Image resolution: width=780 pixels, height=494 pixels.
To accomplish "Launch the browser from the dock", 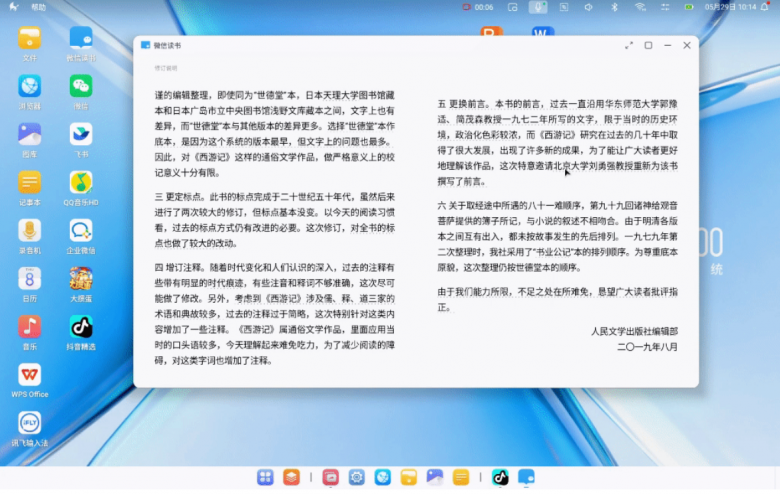I will pos(383,478).
